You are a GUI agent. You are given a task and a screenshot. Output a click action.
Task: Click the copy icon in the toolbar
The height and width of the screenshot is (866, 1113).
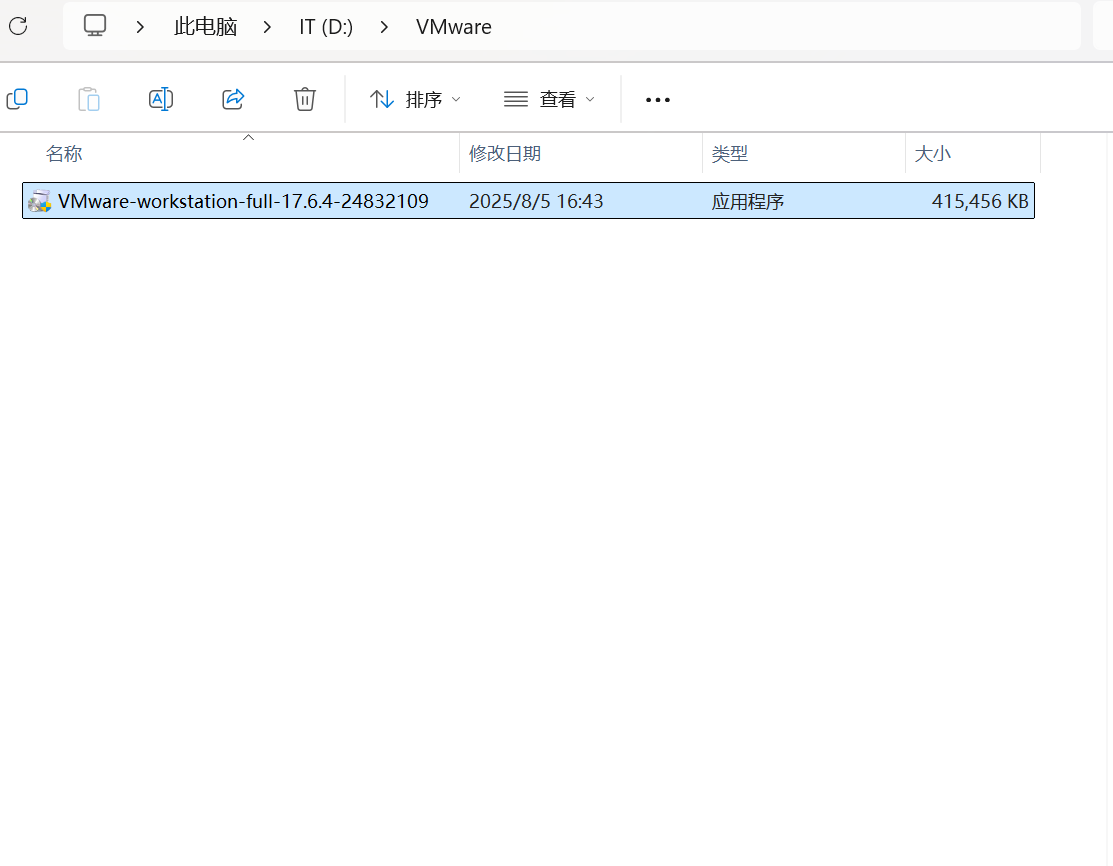(17, 99)
